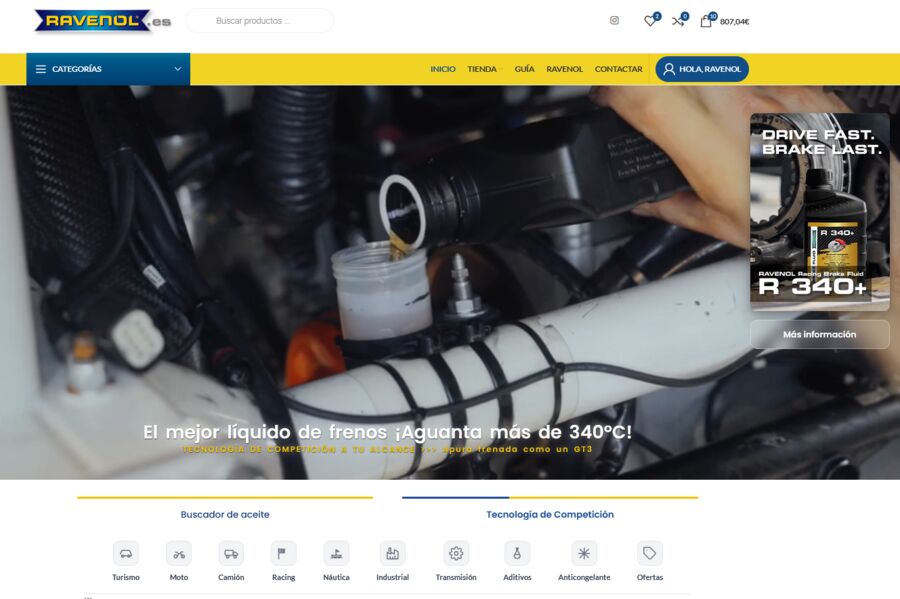The width and height of the screenshot is (900, 599).
Task: Select the Náutica boat icon
Action: coord(336,554)
